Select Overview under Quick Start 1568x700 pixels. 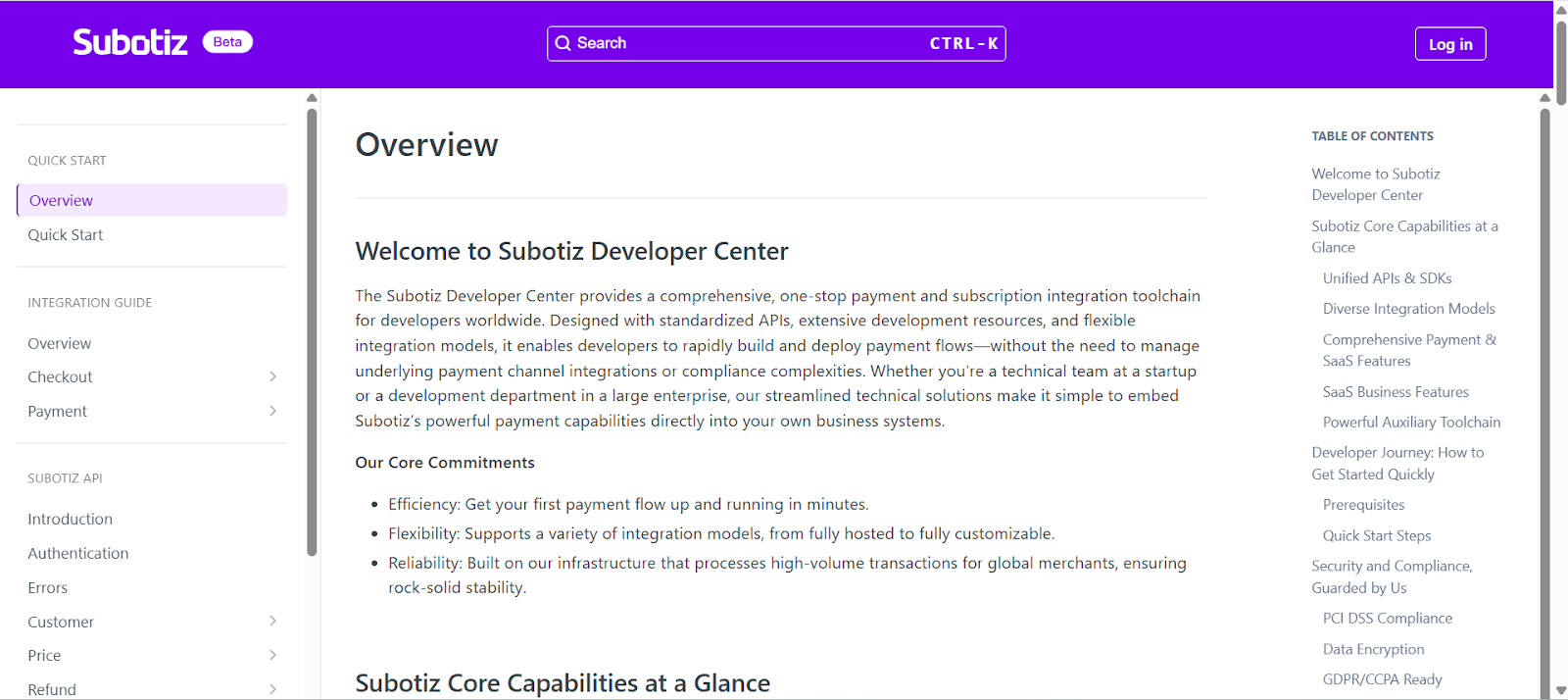pos(61,200)
